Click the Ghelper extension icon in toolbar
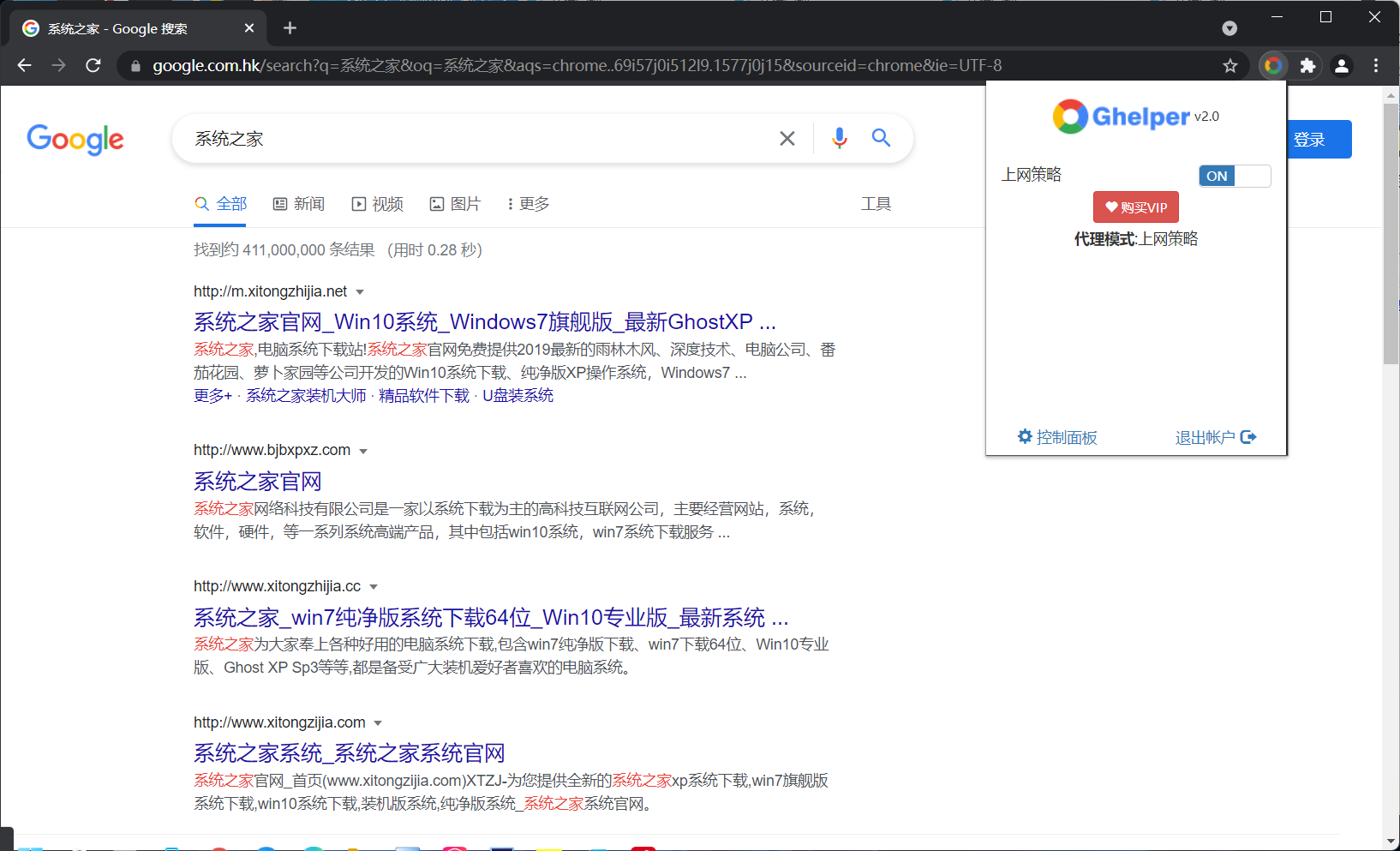The width and height of the screenshot is (1400, 851). point(1273,65)
